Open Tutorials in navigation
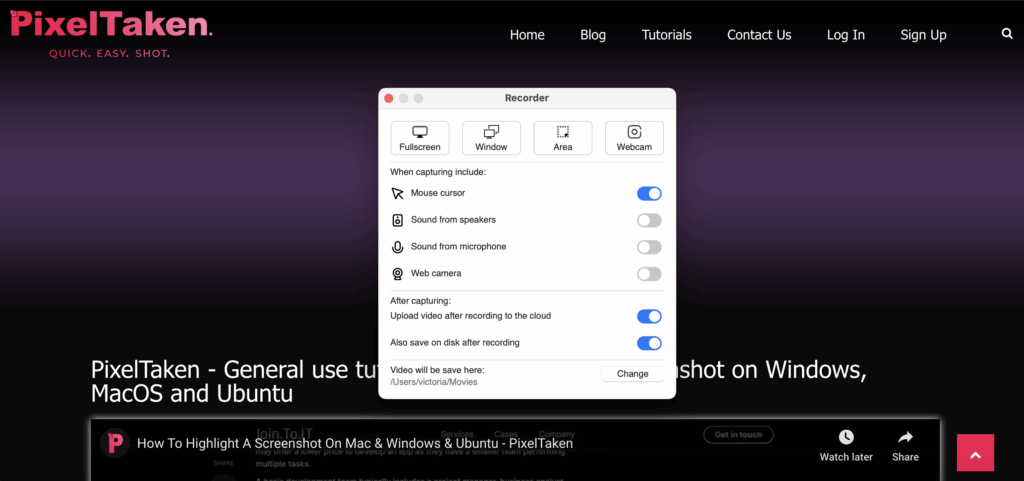This screenshot has width=1024, height=481. [x=667, y=35]
